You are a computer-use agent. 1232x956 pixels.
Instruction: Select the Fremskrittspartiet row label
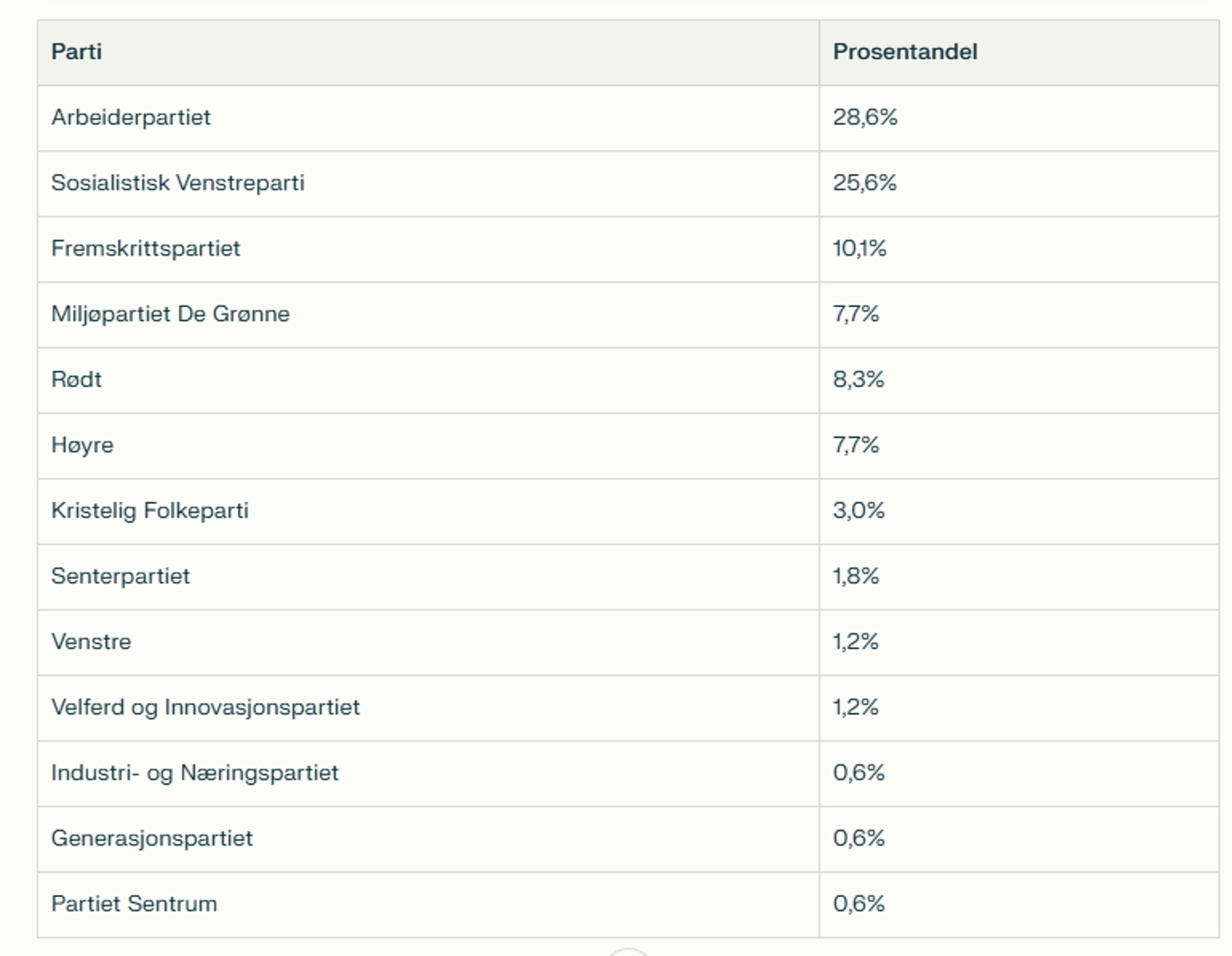pyautogui.click(x=146, y=248)
